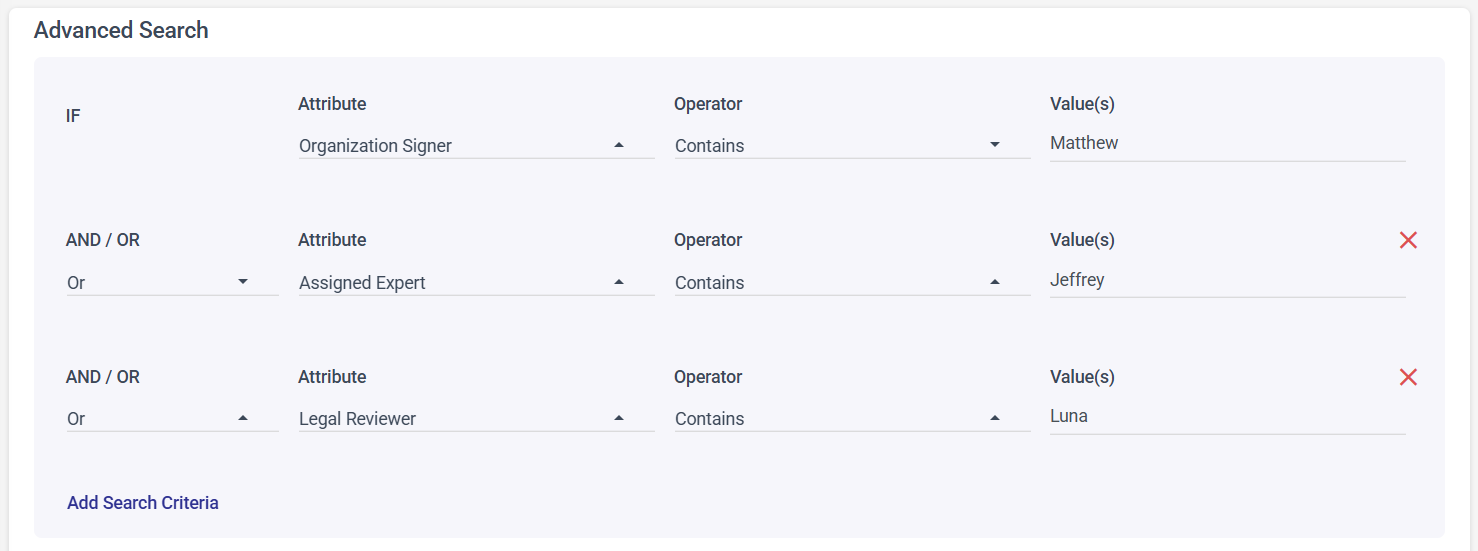Viewport: 1478px width, 551px height.
Task: Select the Luna value input
Action: tap(1226, 417)
